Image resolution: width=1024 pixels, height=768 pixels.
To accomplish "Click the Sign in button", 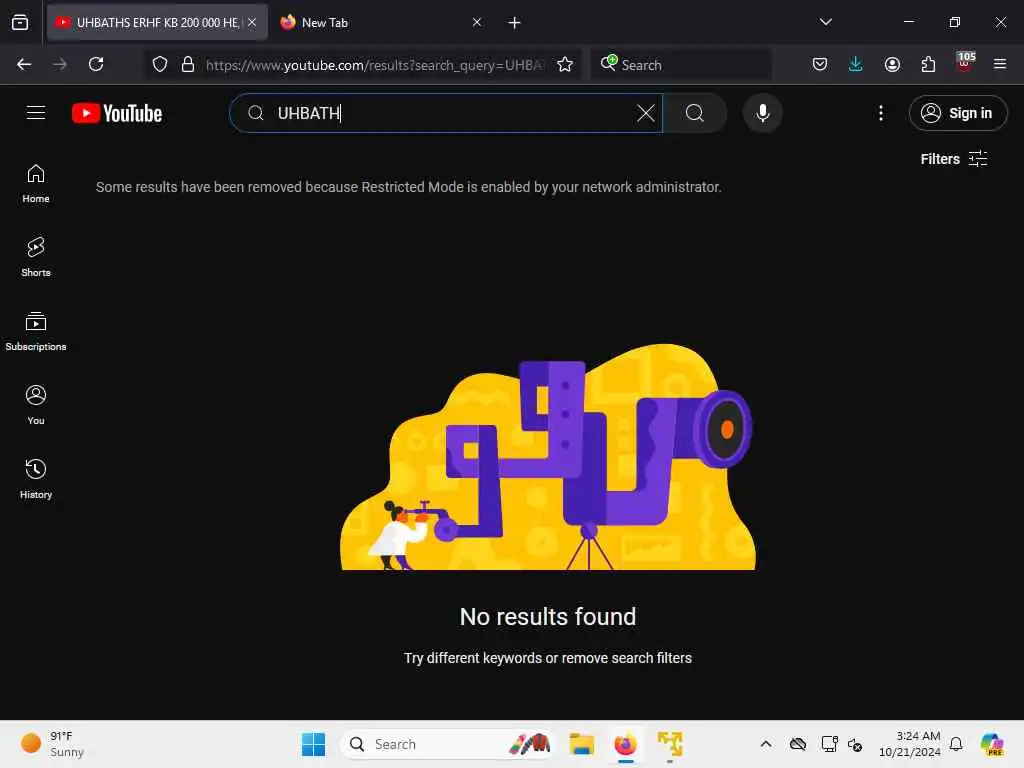I will click(x=957, y=113).
